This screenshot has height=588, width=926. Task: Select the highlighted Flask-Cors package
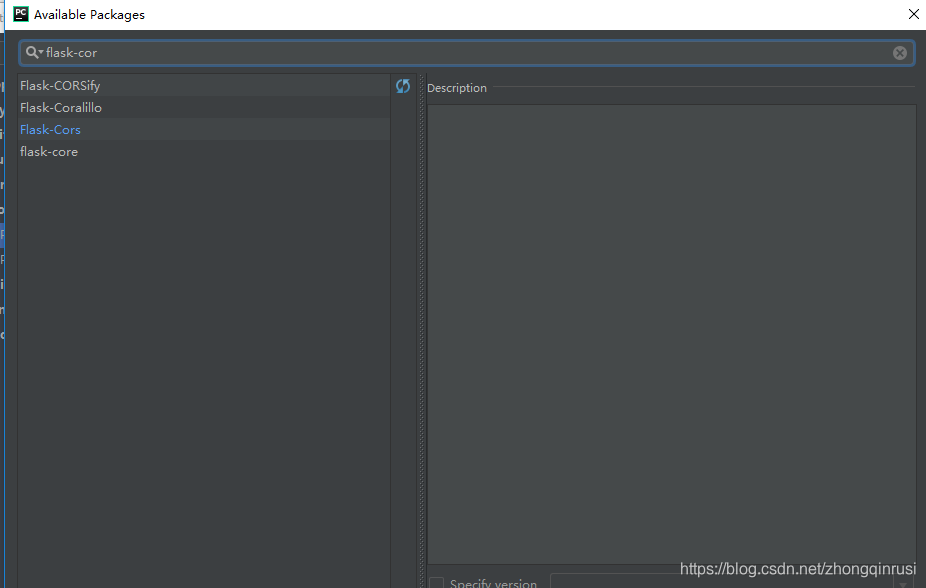pos(50,129)
